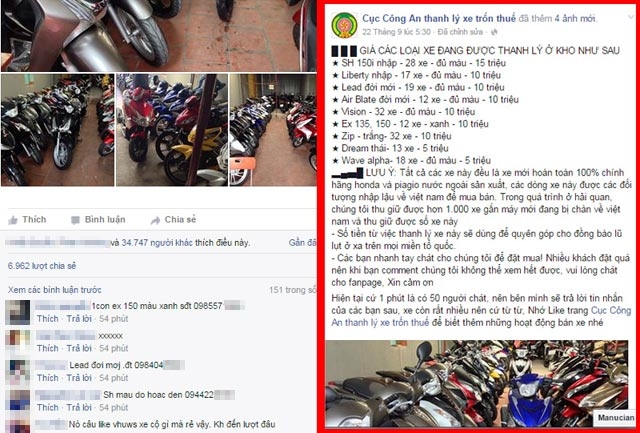Open the page's round police emblem avatar

pyautogui.click(x=344, y=25)
